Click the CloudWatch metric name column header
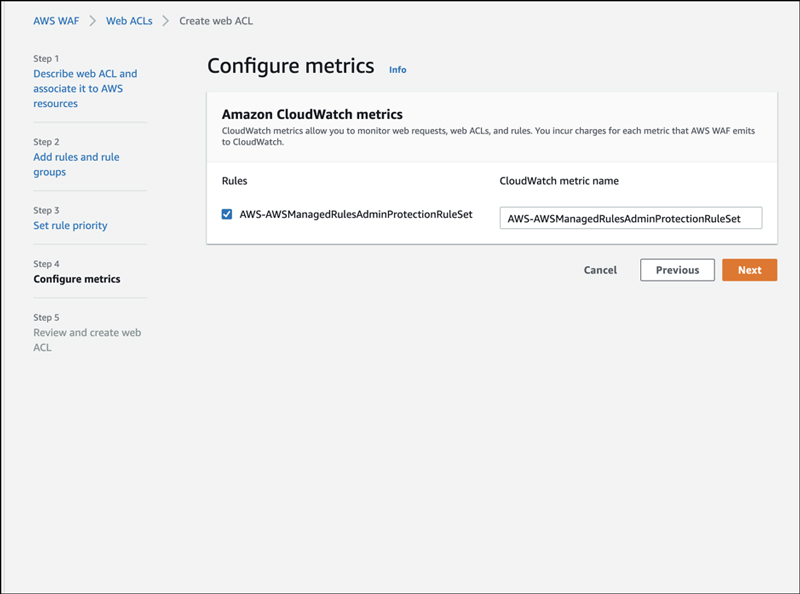The width and height of the screenshot is (800, 594). coord(559,180)
